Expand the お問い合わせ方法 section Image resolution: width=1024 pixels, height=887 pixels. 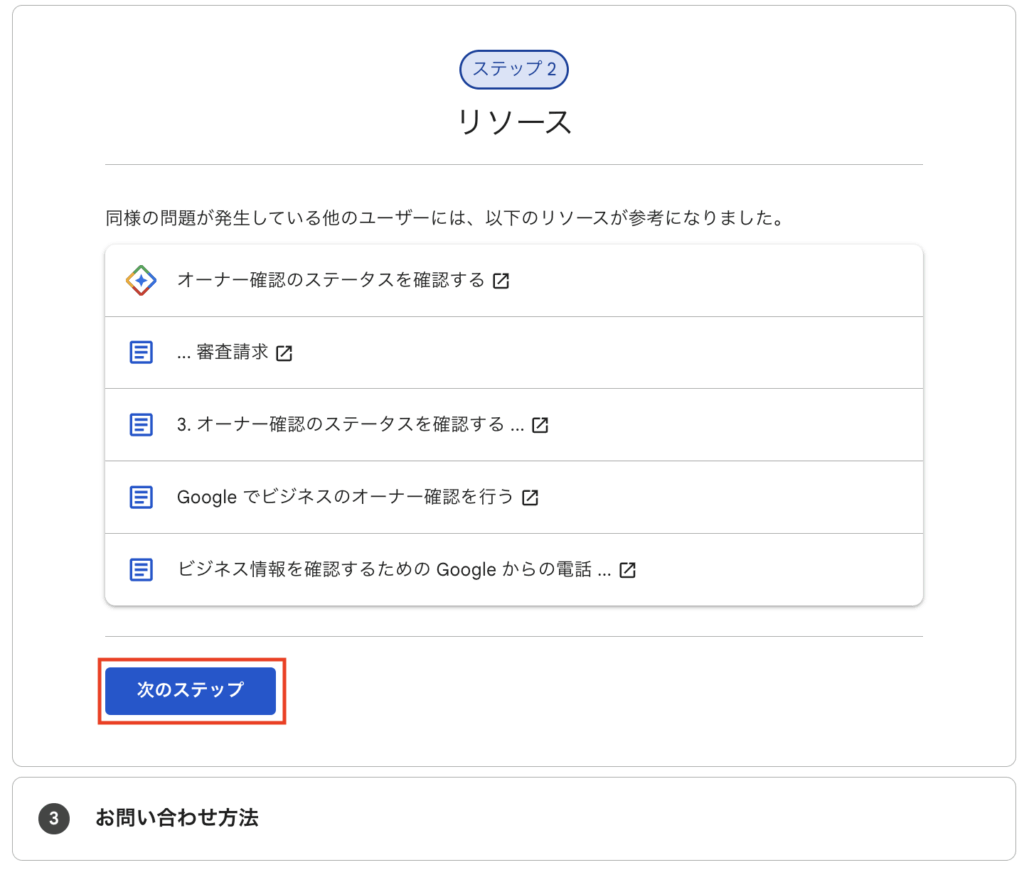[x=177, y=818]
